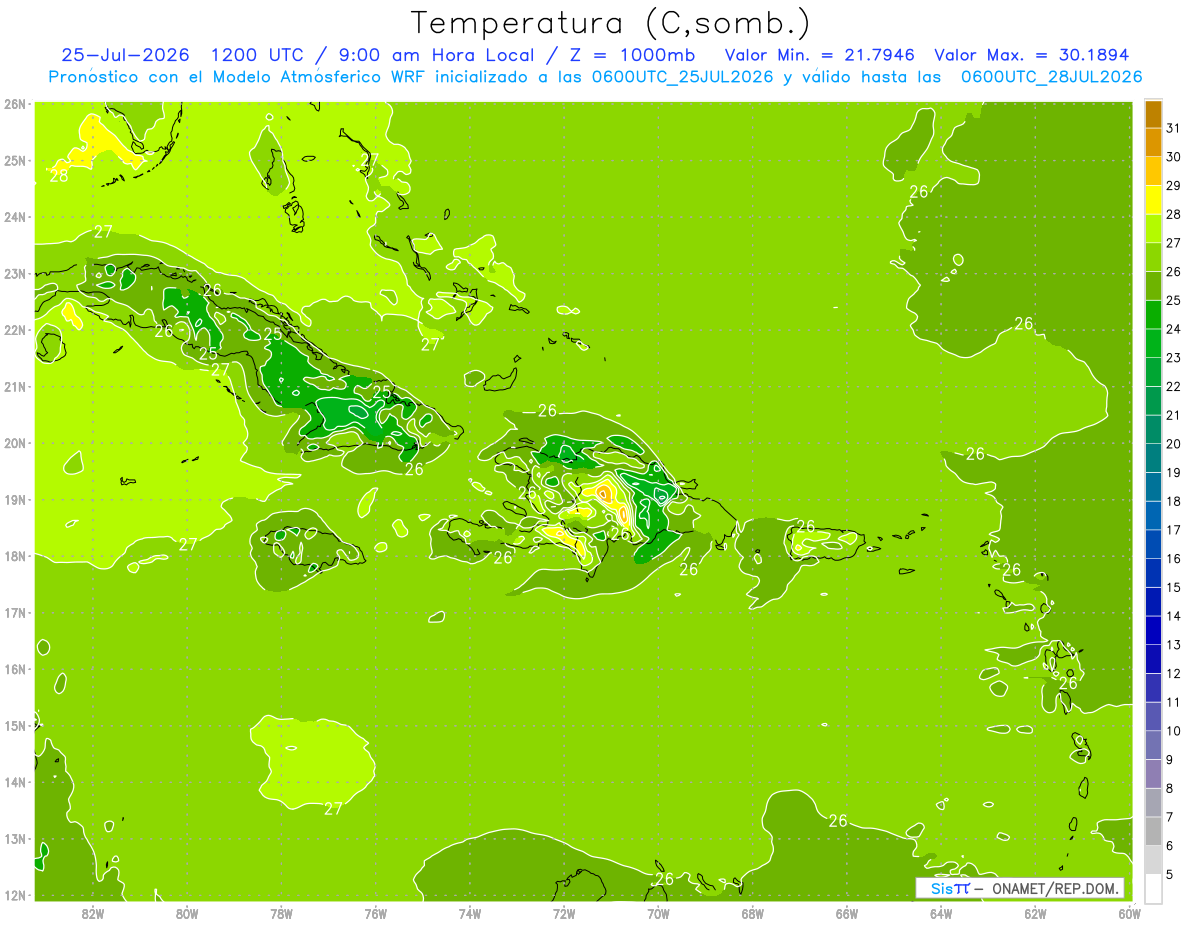This screenshot has height=927, width=1200.
Task: Click the title "Temperatura (C,somb.)"
Action: coord(610,23)
